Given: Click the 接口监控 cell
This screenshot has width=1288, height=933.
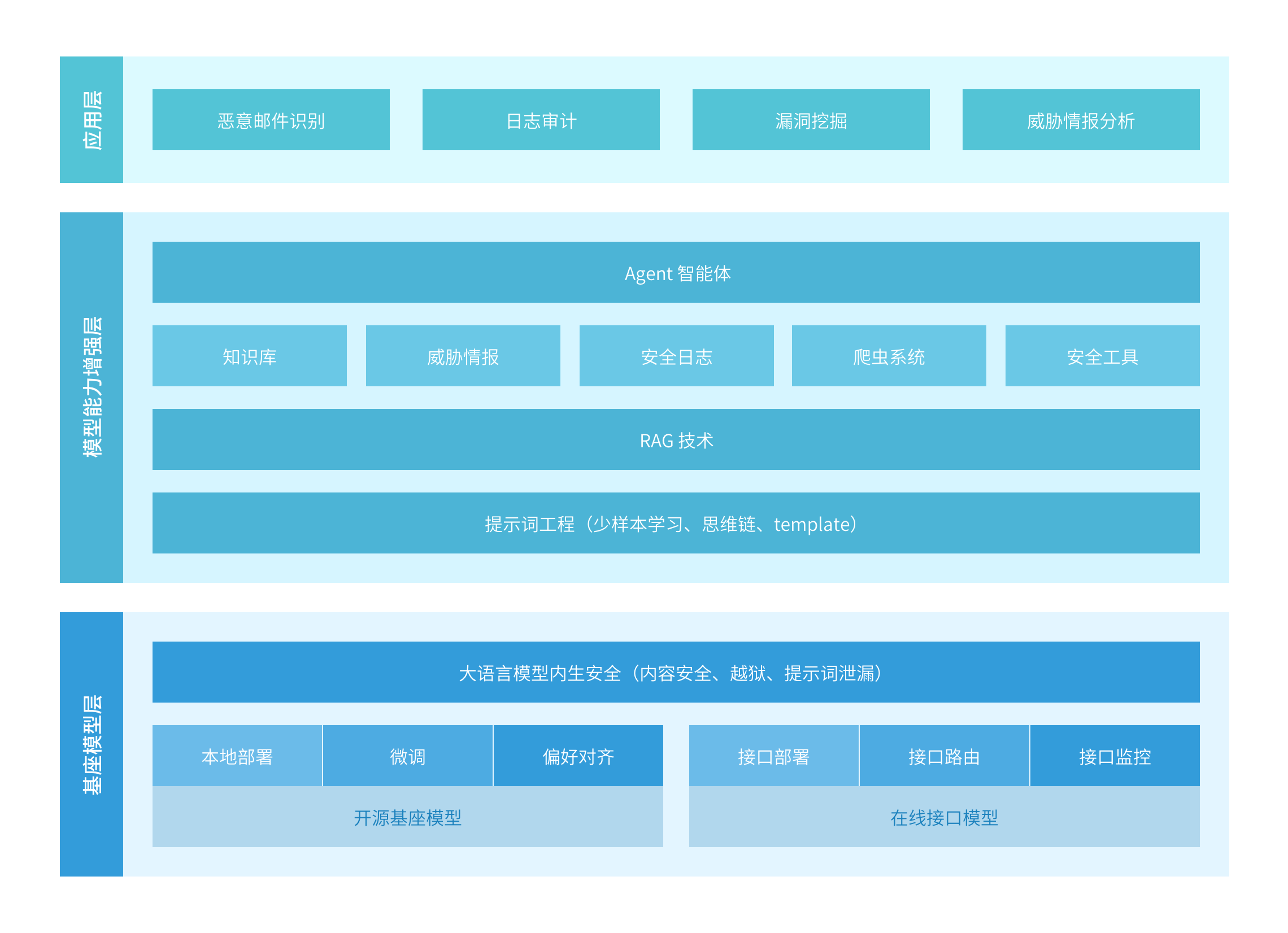Looking at the screenshot, I should click(1114, 756).
